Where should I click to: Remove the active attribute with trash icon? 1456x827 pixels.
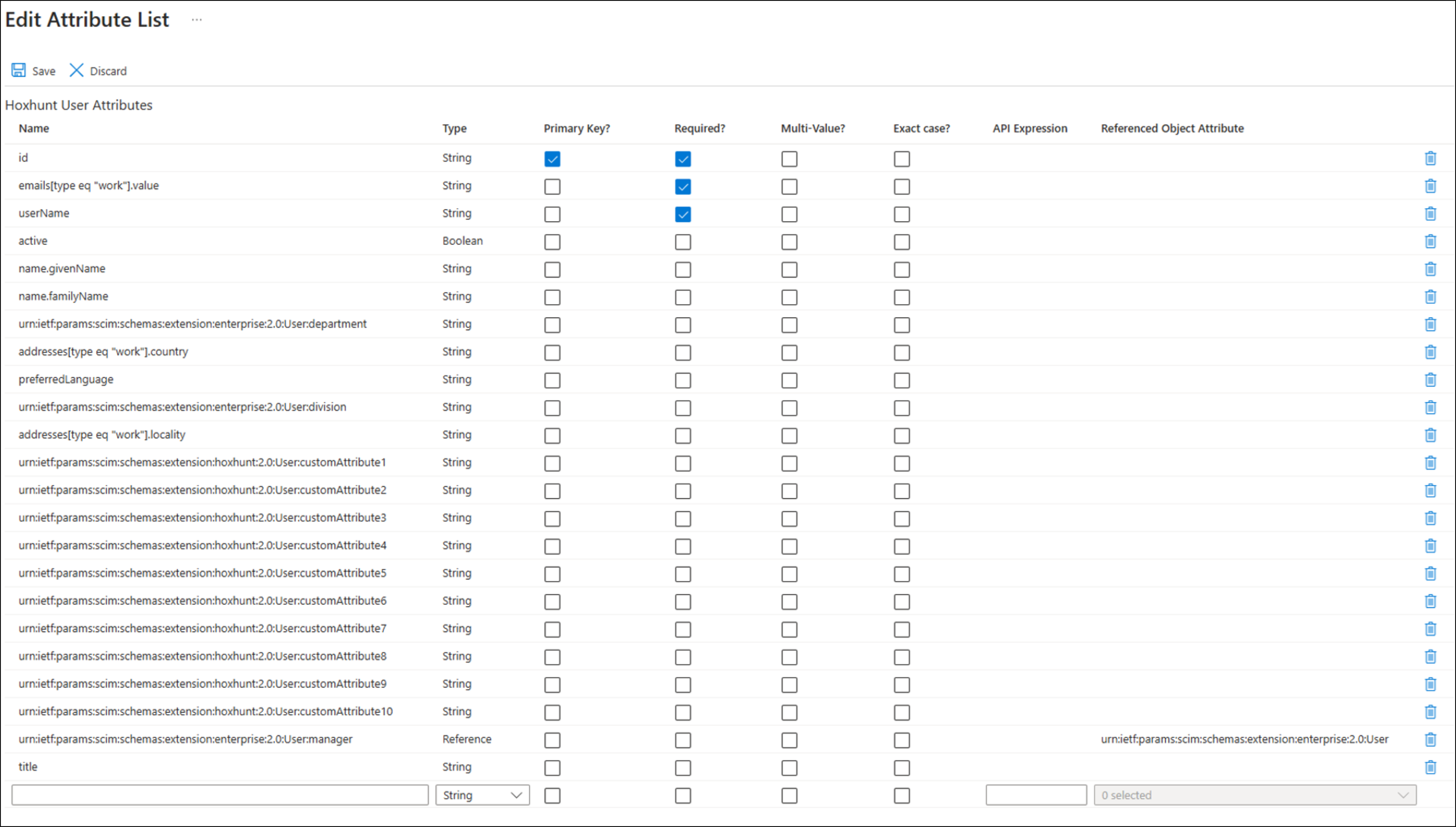point(1430,241)
